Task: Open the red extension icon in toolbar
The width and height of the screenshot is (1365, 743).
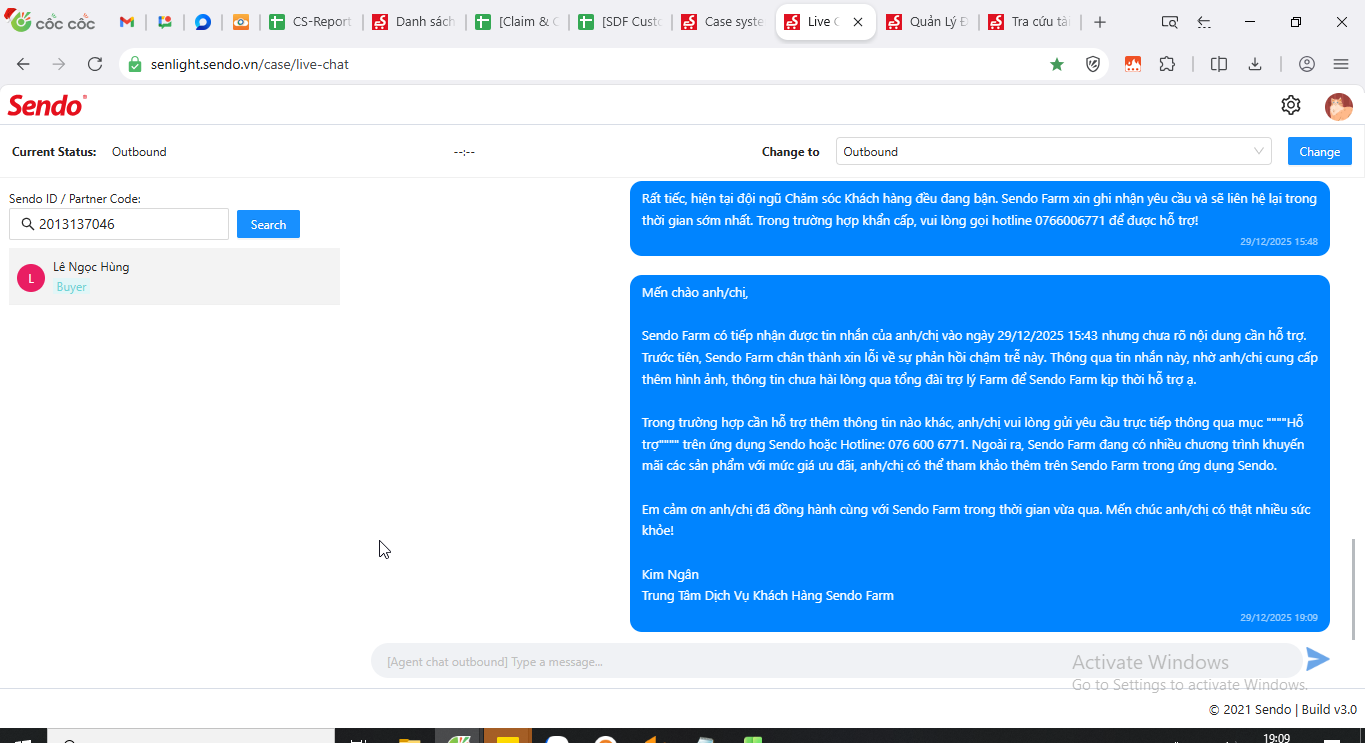Action: click(1133, 64)
